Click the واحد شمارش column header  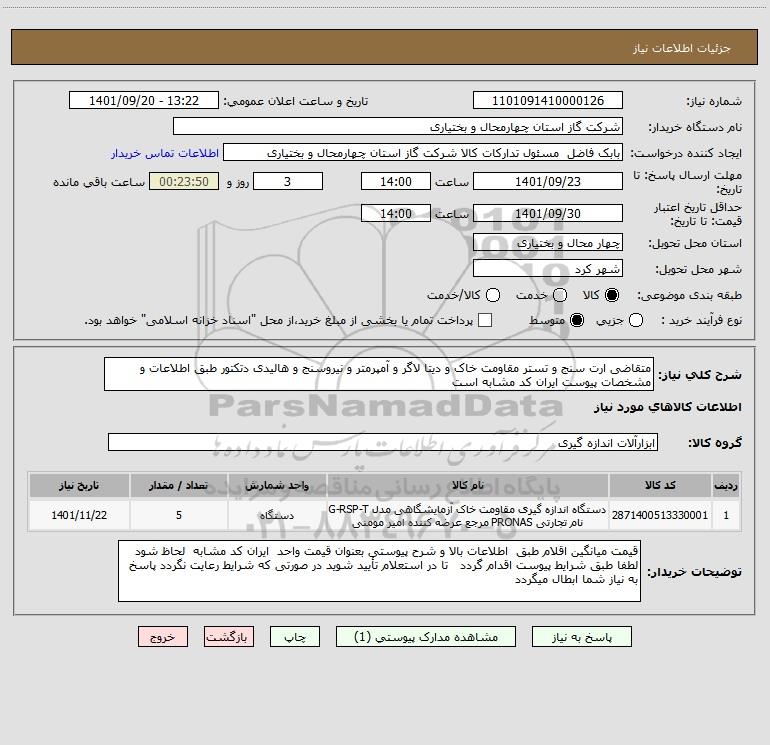[277, 485]
